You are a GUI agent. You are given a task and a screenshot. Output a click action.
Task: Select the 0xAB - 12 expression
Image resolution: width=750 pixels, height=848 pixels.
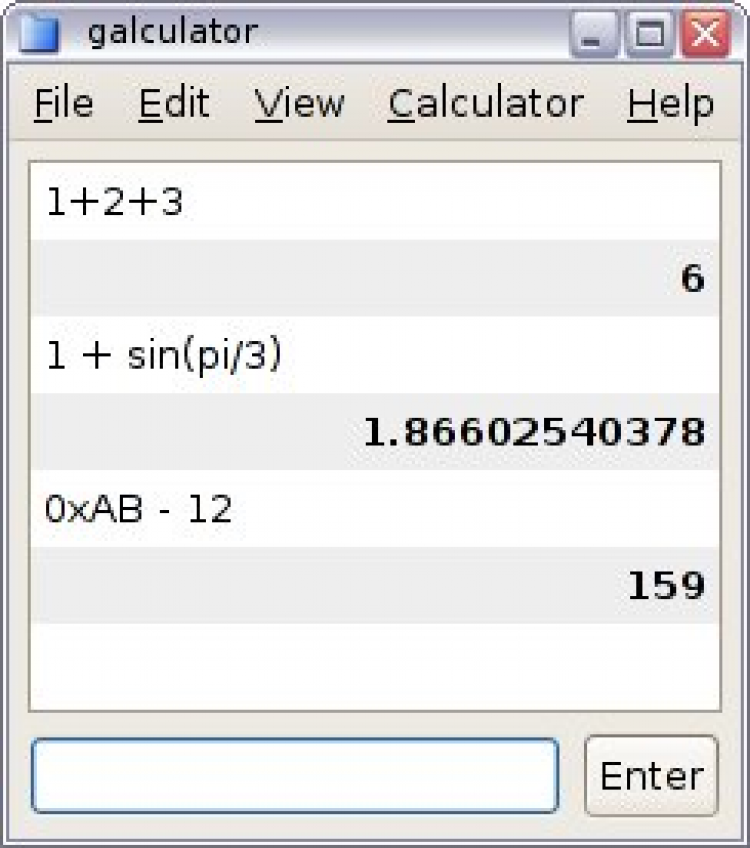[138, 510]
